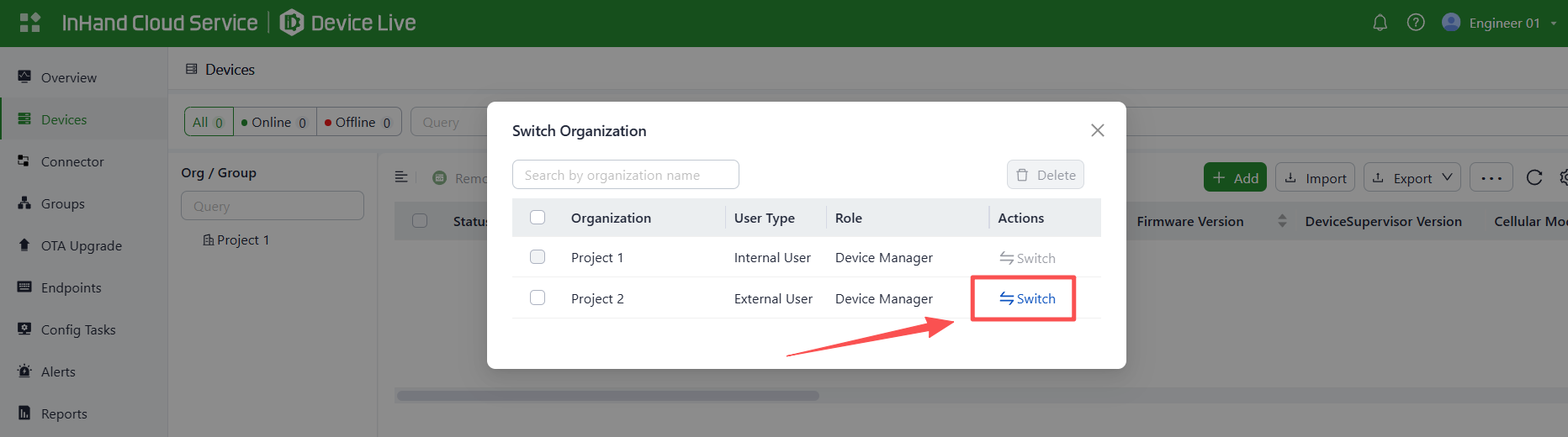
Task: Close the Switch Organization dialog
Action: [1097, 130]
